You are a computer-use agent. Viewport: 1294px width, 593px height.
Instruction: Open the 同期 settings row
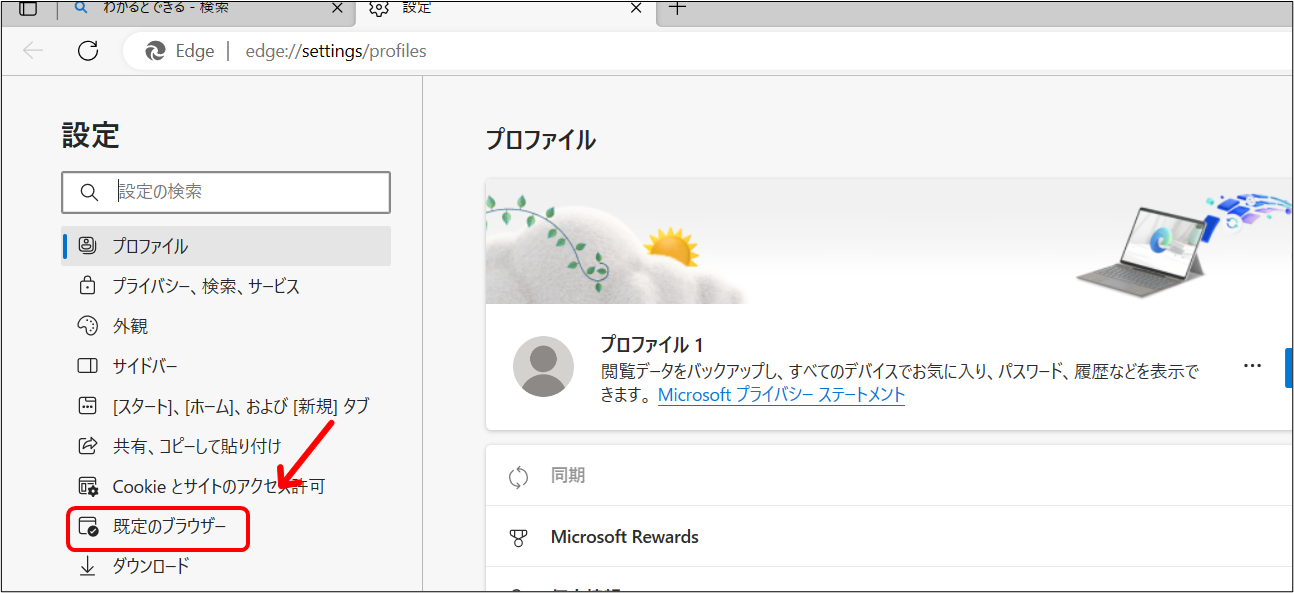point(889,476)
